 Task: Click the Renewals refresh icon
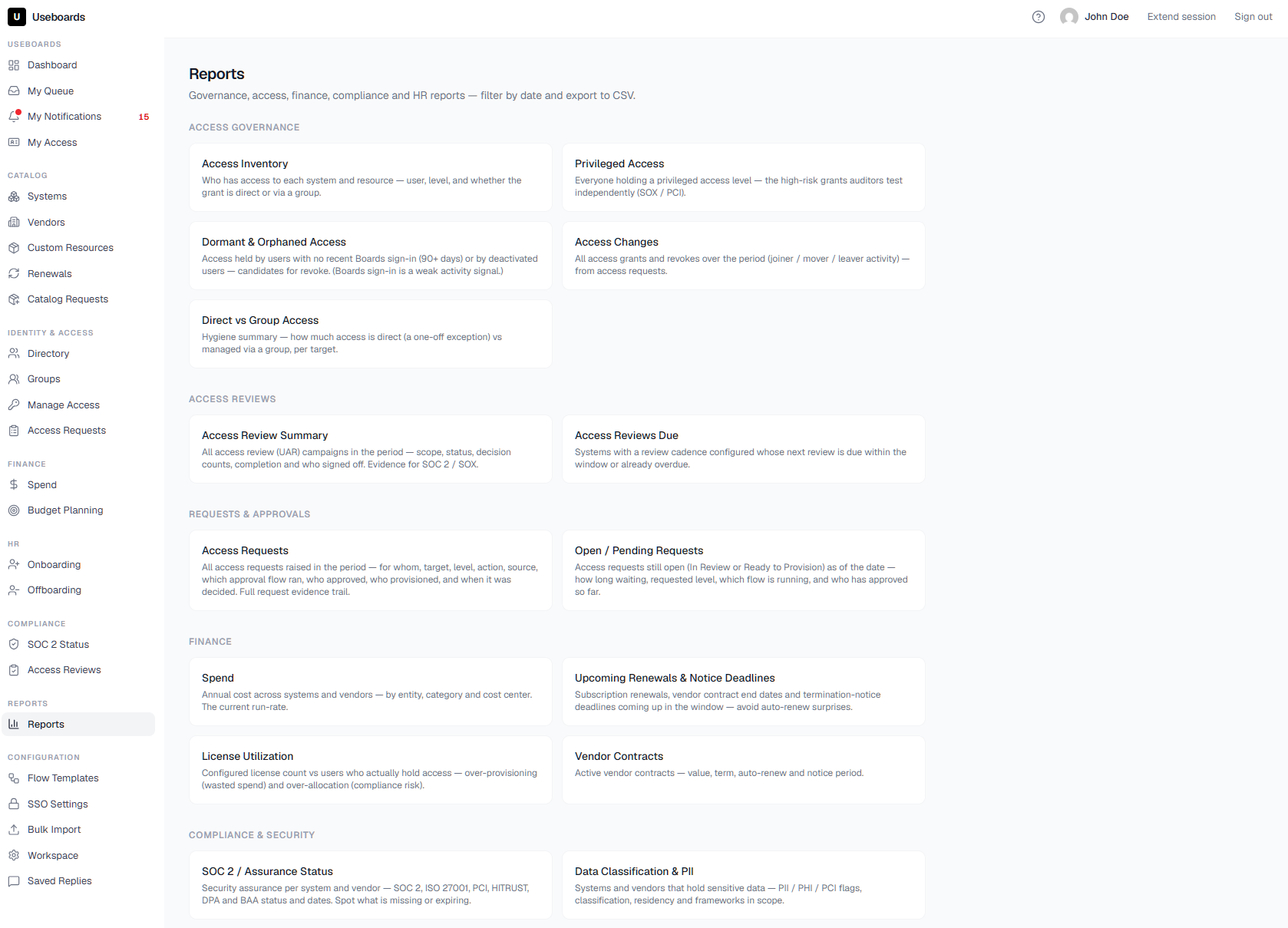tap(14, 273)
